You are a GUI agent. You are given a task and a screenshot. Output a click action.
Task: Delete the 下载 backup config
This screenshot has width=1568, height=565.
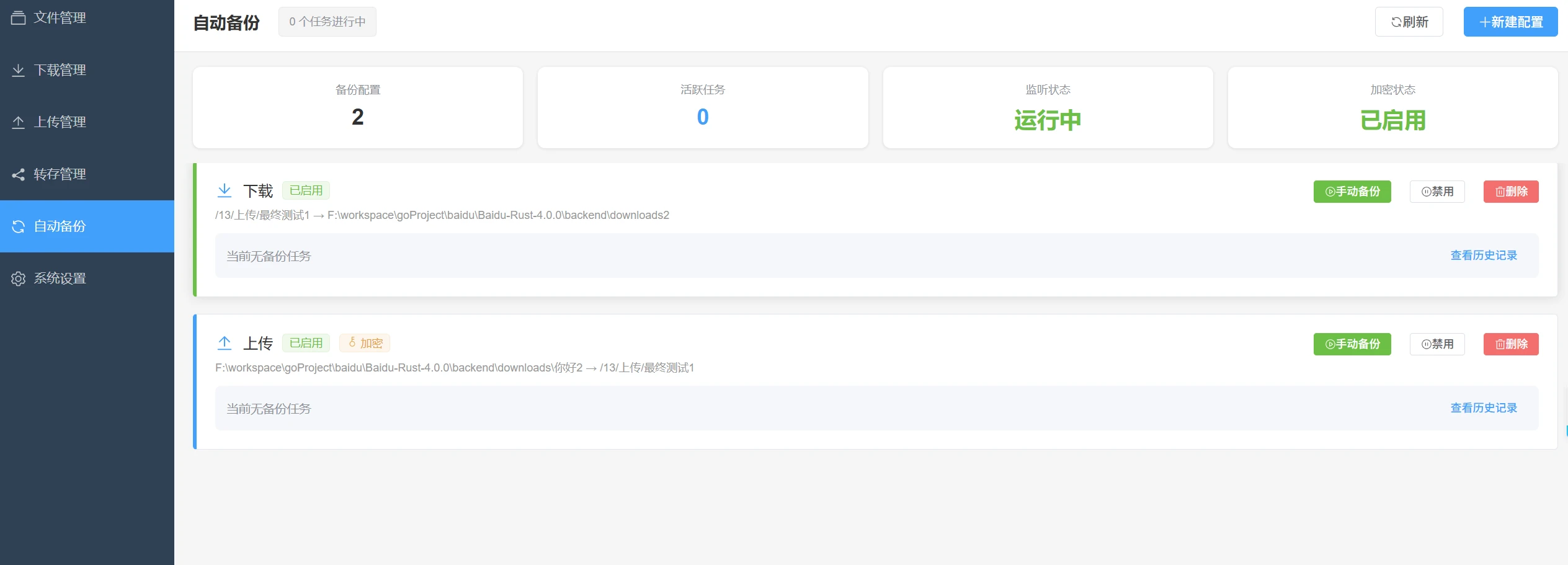(1511, 192)
